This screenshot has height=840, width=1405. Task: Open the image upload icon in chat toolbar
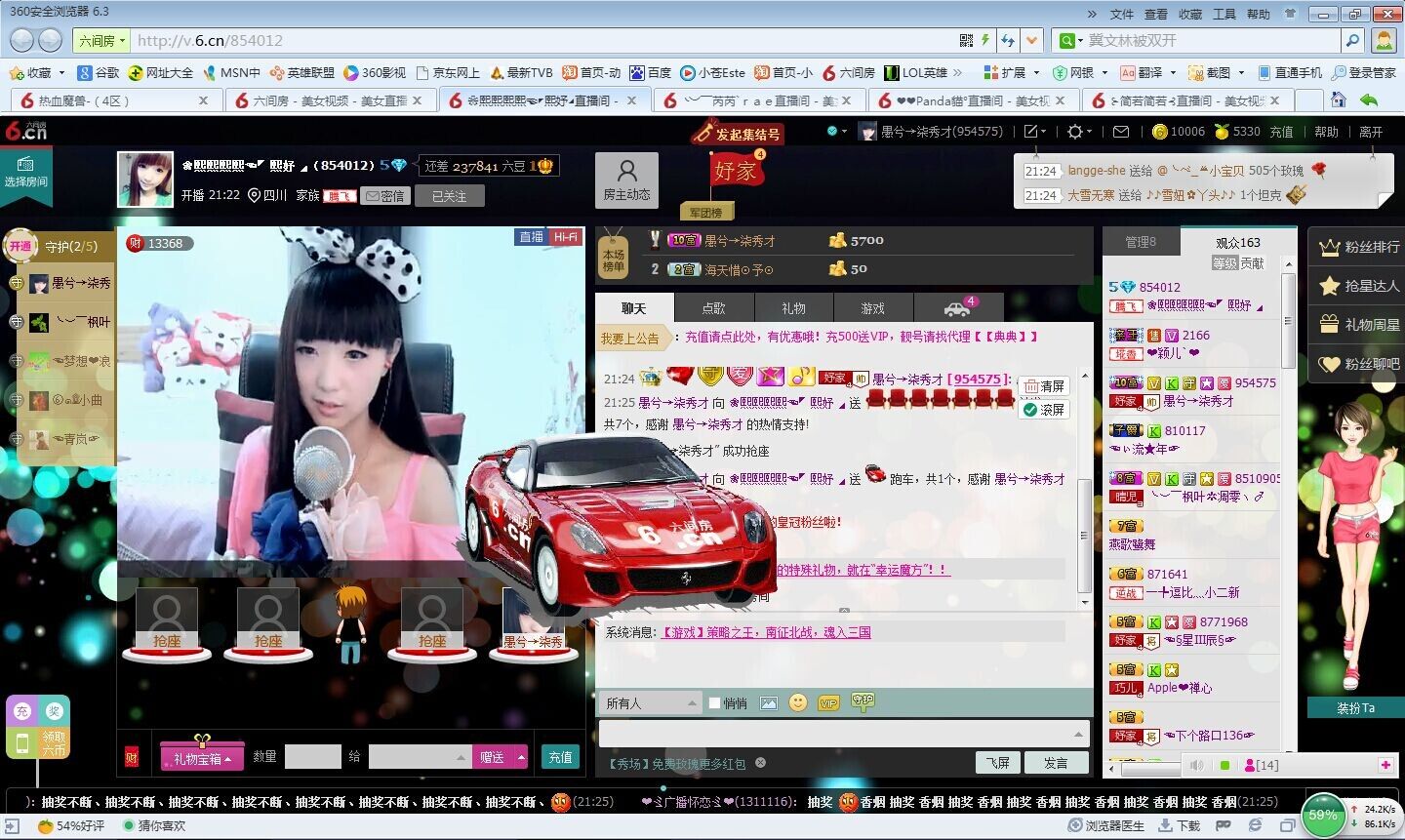(769, 702)
